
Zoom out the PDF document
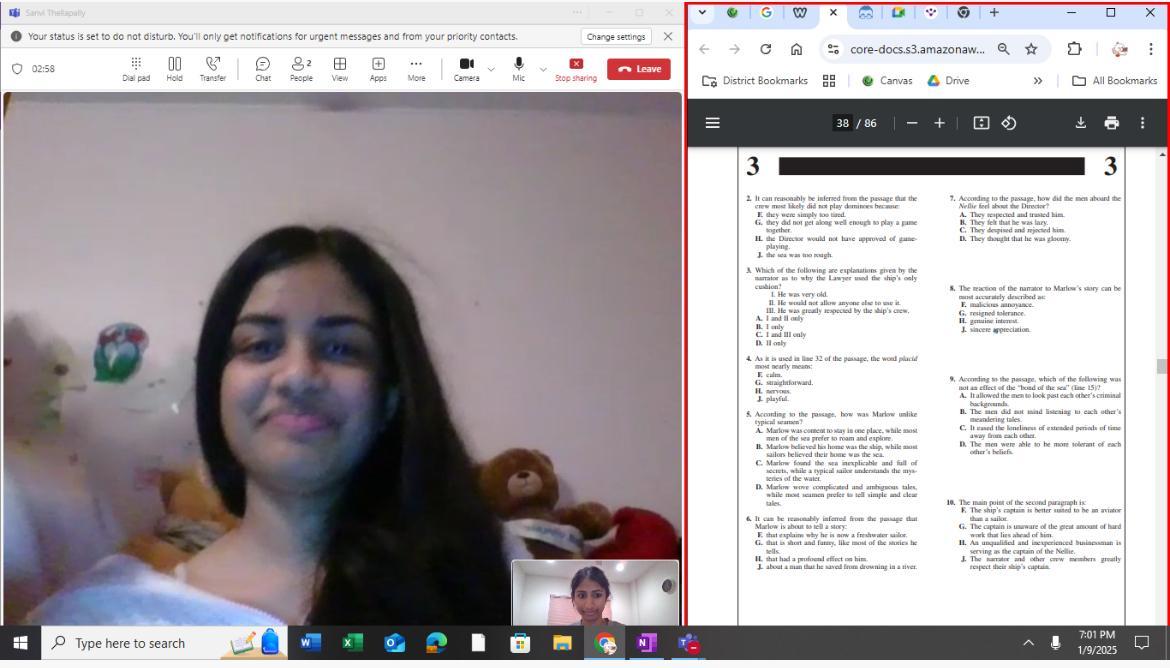[912, 123]
